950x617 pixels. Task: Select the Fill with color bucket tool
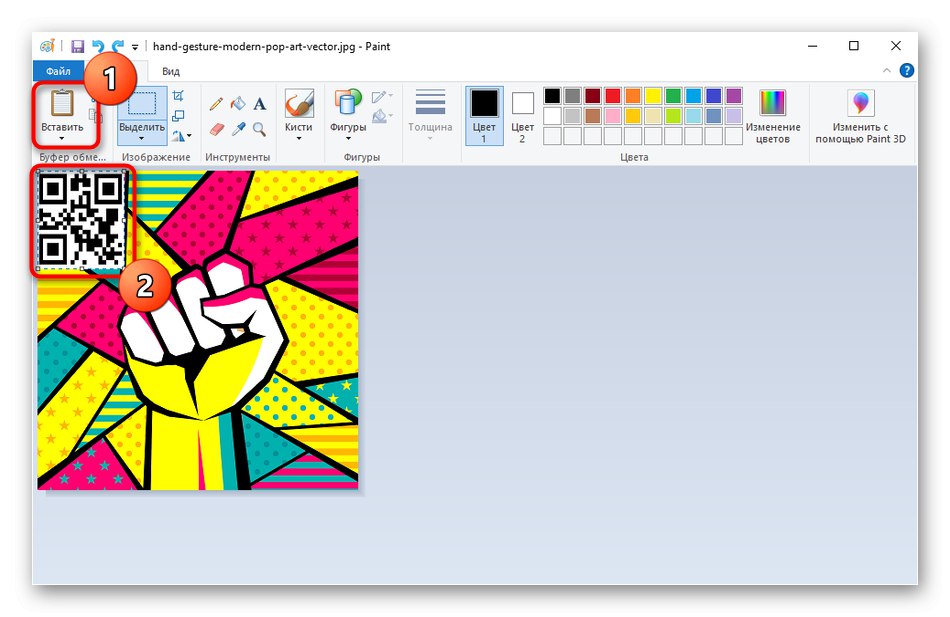pyautogui.click(x=238, y=104)
